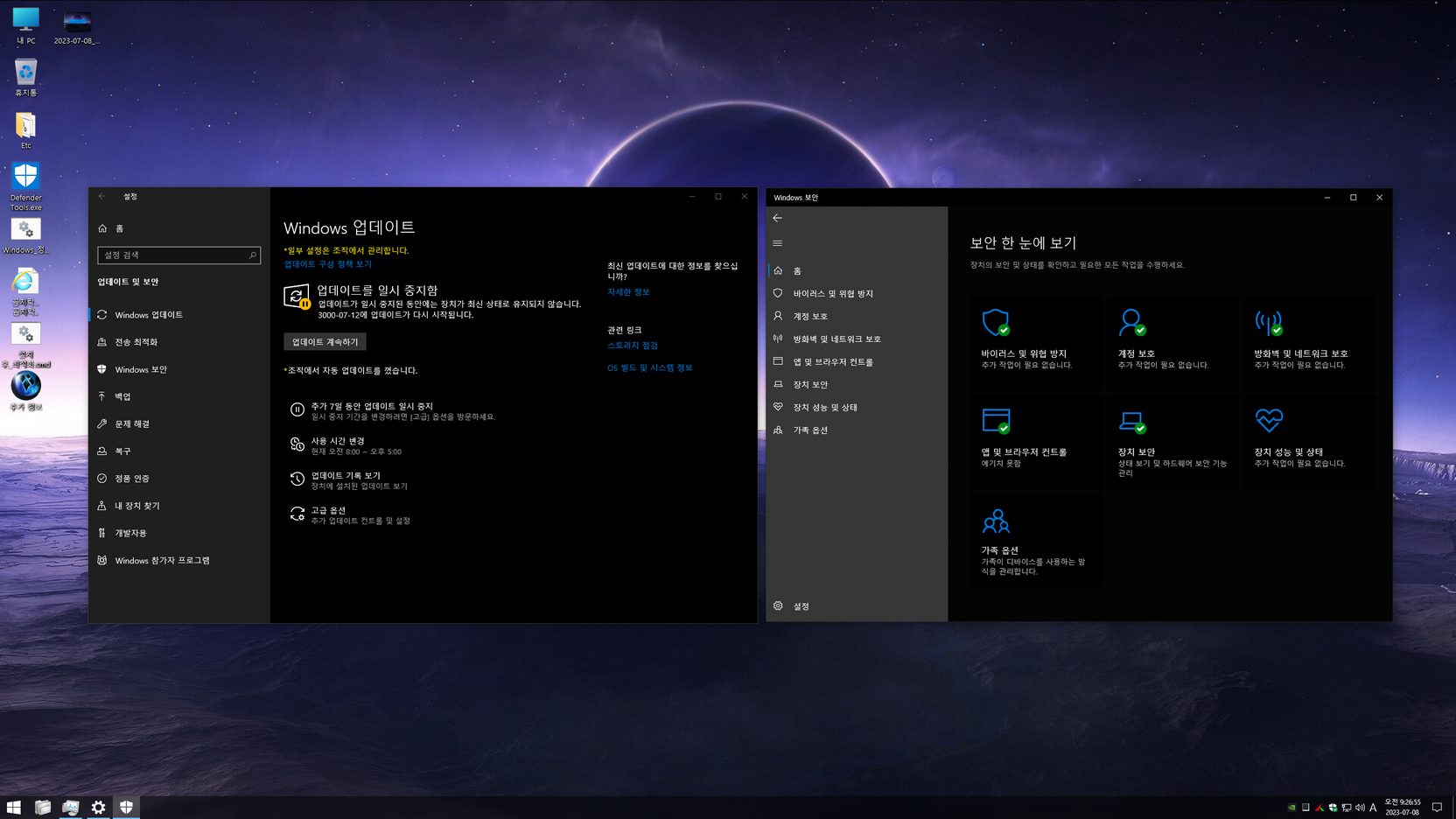Open Internet Explorer shortcut on desktop

tap(24, 291)
